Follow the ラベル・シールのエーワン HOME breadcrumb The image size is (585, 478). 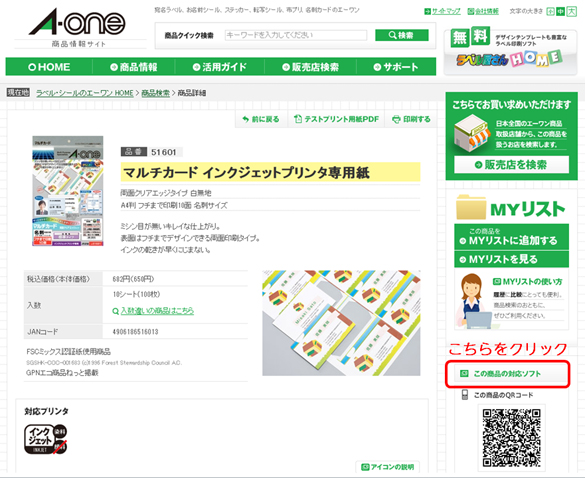click(x=85, y=93)
